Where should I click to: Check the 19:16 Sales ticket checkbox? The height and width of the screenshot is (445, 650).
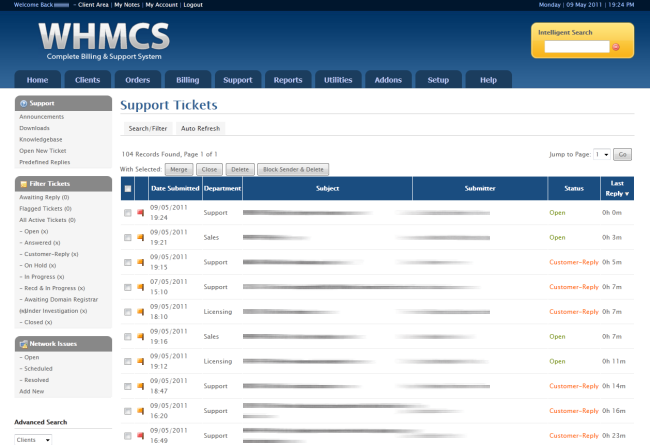point(128,337)
